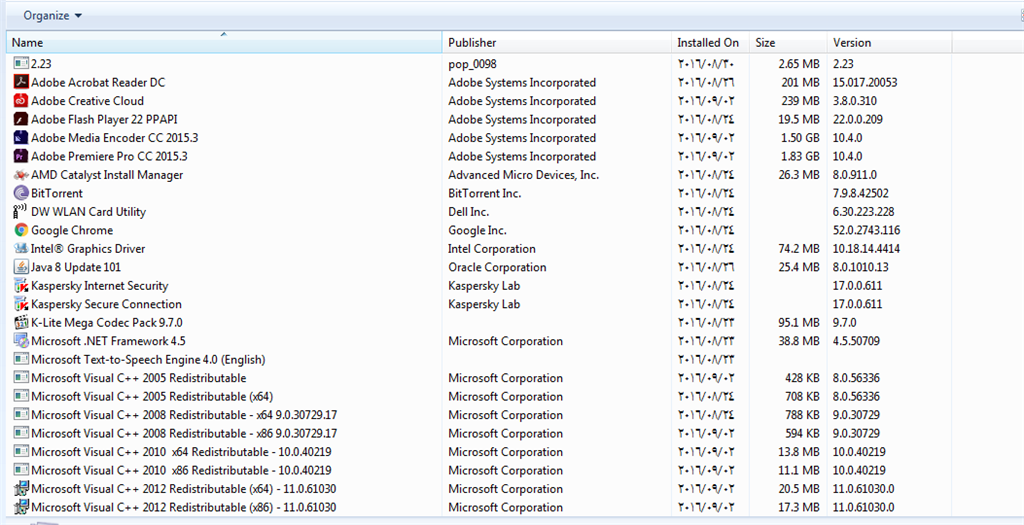Click the Java 8 Update 101 icon

point(21,267)
